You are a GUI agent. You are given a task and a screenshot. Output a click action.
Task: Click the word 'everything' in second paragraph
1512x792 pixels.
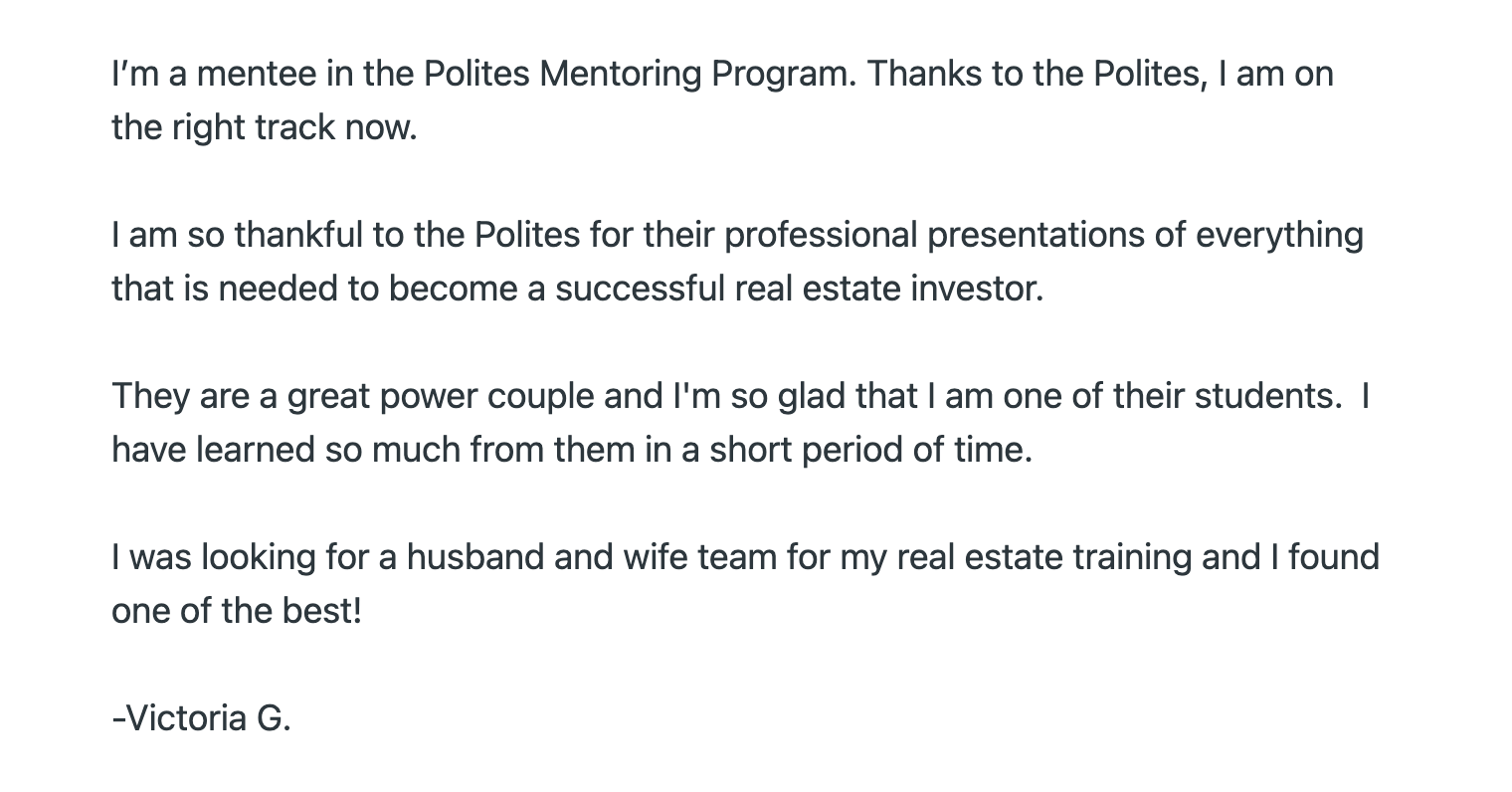click(1279, 236)
